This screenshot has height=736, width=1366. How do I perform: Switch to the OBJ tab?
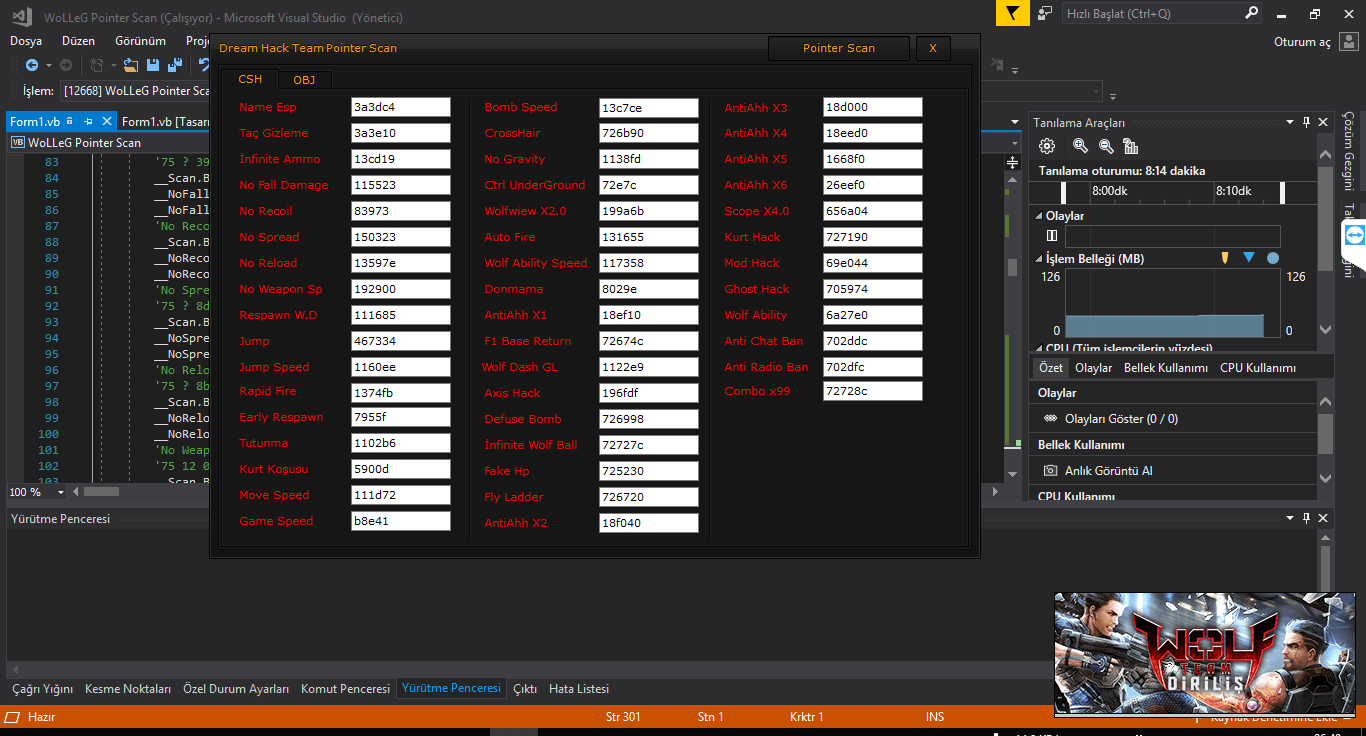(x=304, y=80)
